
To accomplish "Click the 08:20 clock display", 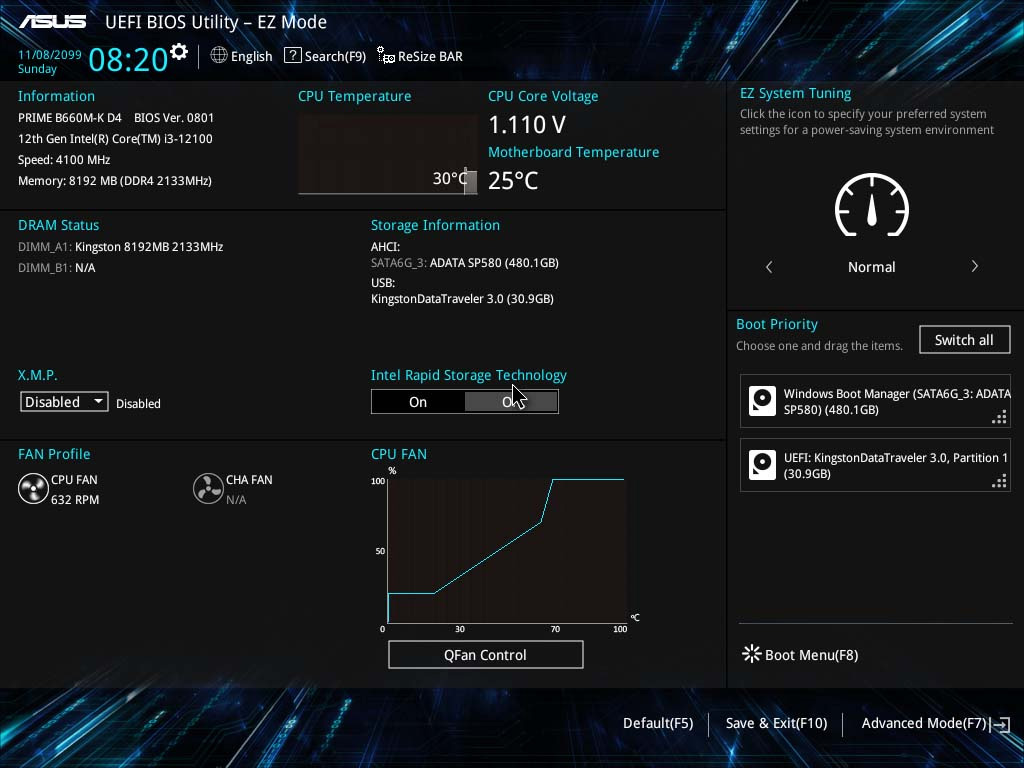I will pyautogui.click(x=128, y=59).
